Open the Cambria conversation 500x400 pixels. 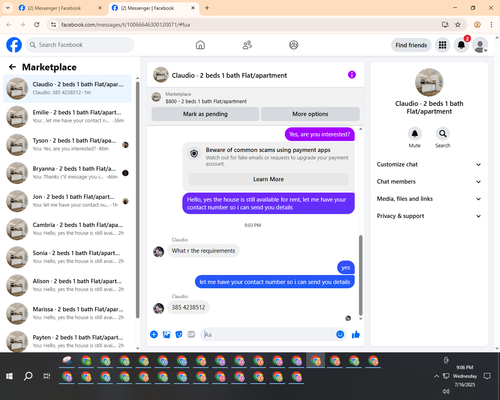pos(67,229)
